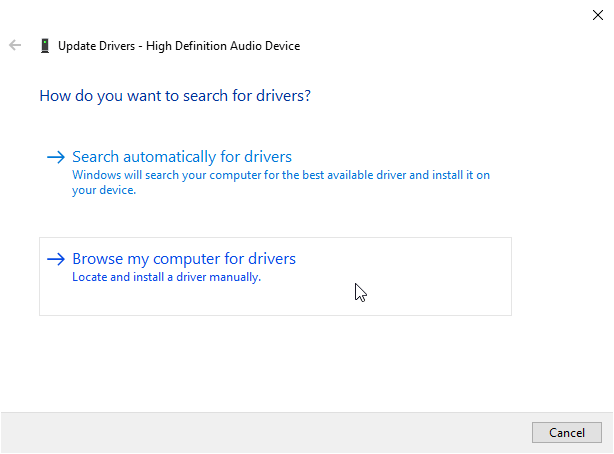The height and width of the screenshot is (454, 614).
Task: Click the arrow icon beside Browse my computer
Action: (x=56, y=259)
